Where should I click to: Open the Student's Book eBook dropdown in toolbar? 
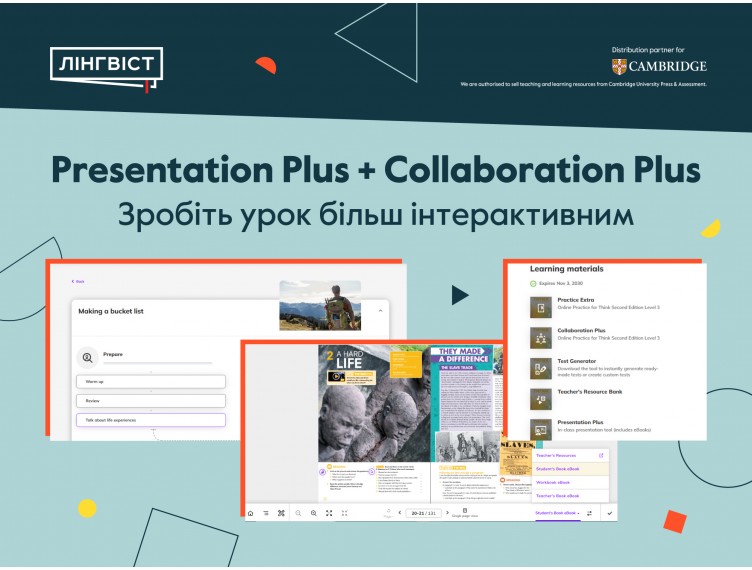coord(557,513)
